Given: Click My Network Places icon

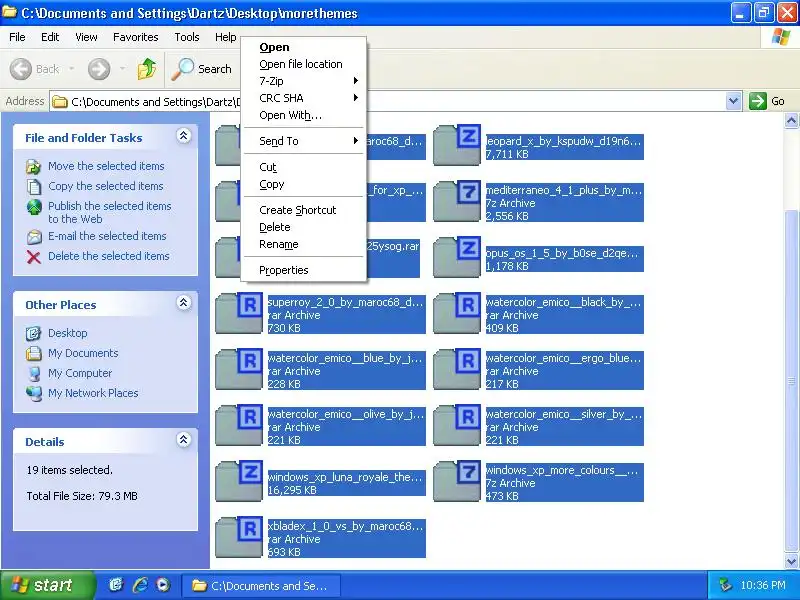Looking at the screenshot, I should coord(34,393).
